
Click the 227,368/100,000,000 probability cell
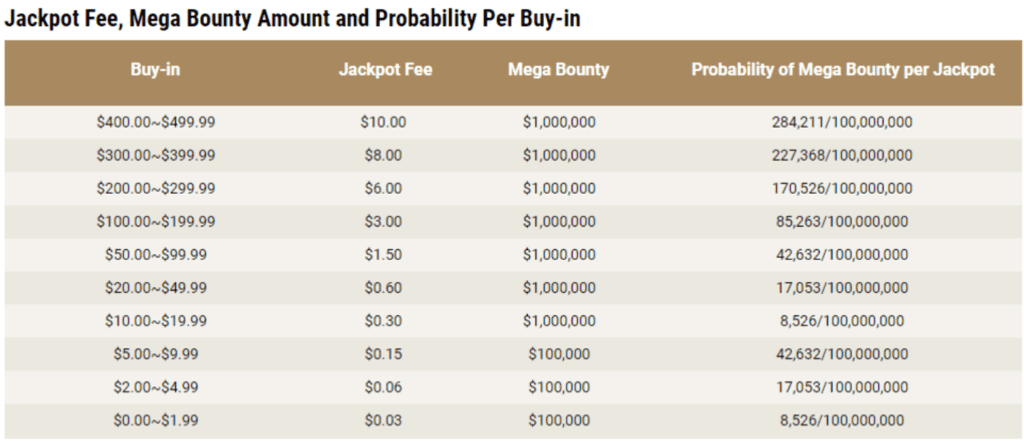point(842,155)
